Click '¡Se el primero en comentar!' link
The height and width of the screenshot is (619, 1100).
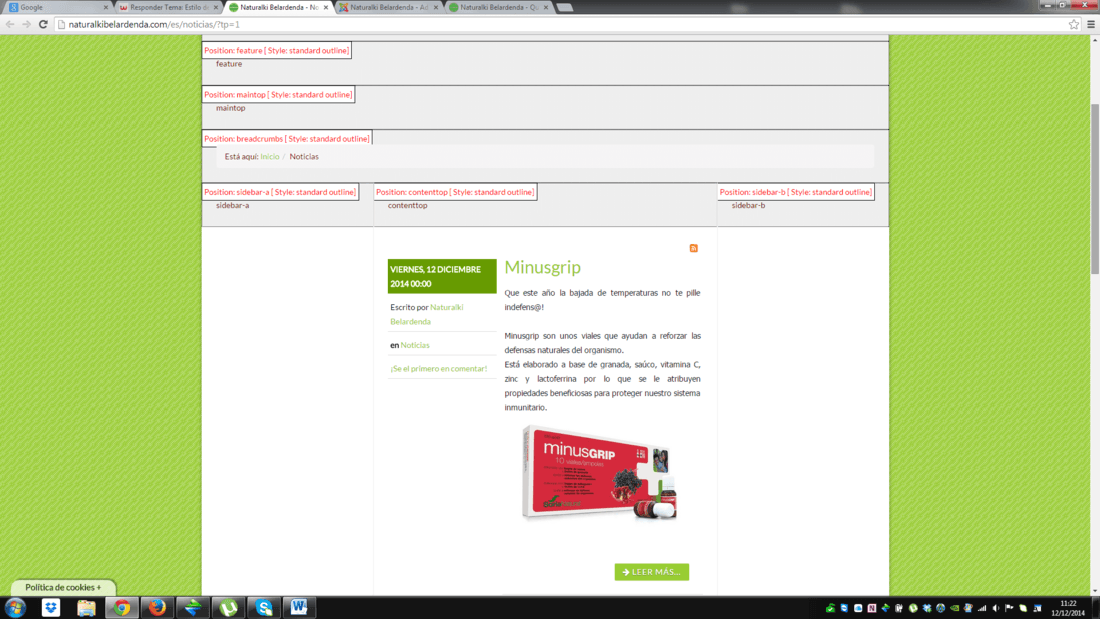click(x=438, y=368)
